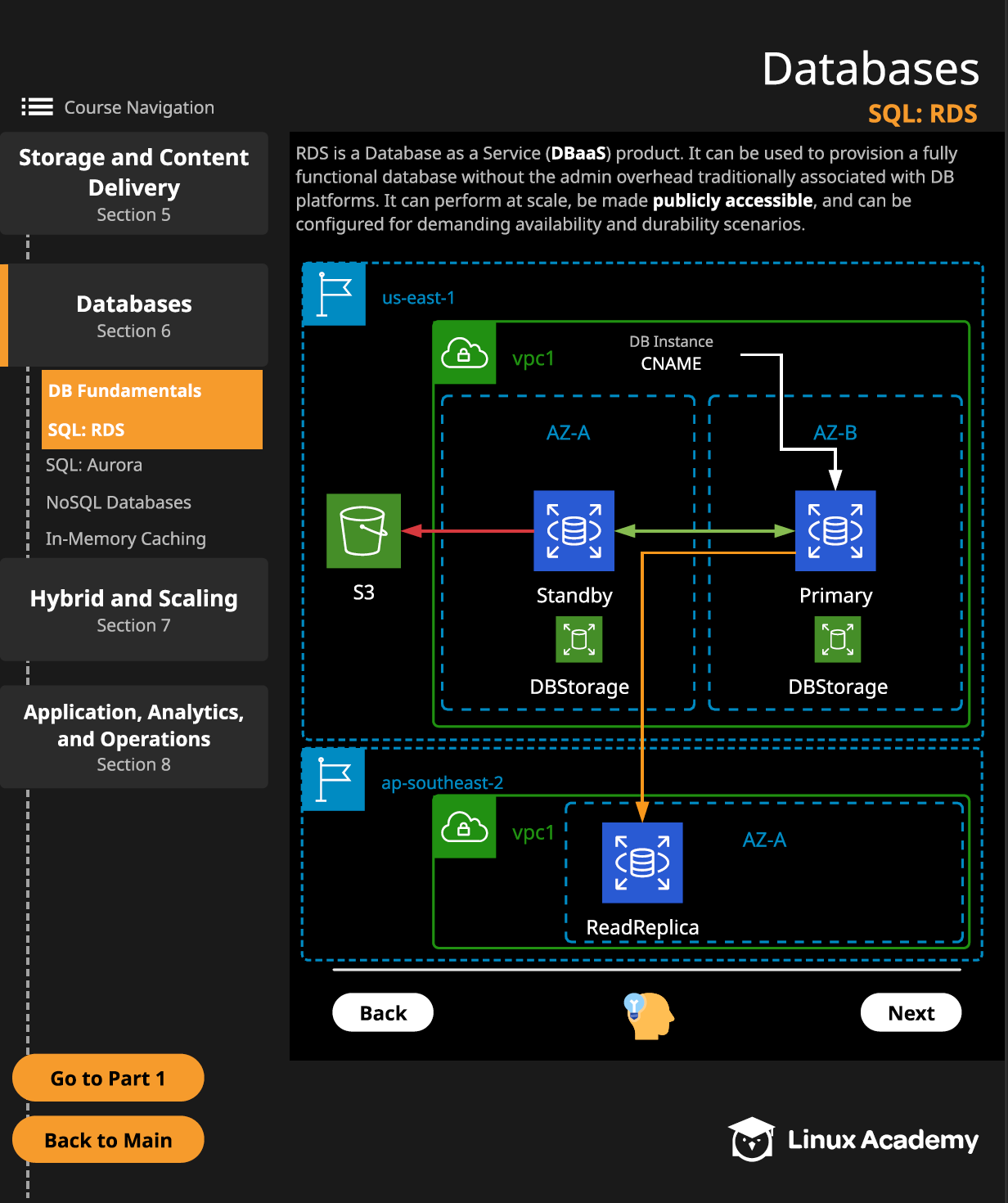
Task: Click the DBStorage label under Primary
Action: [838, 687]
